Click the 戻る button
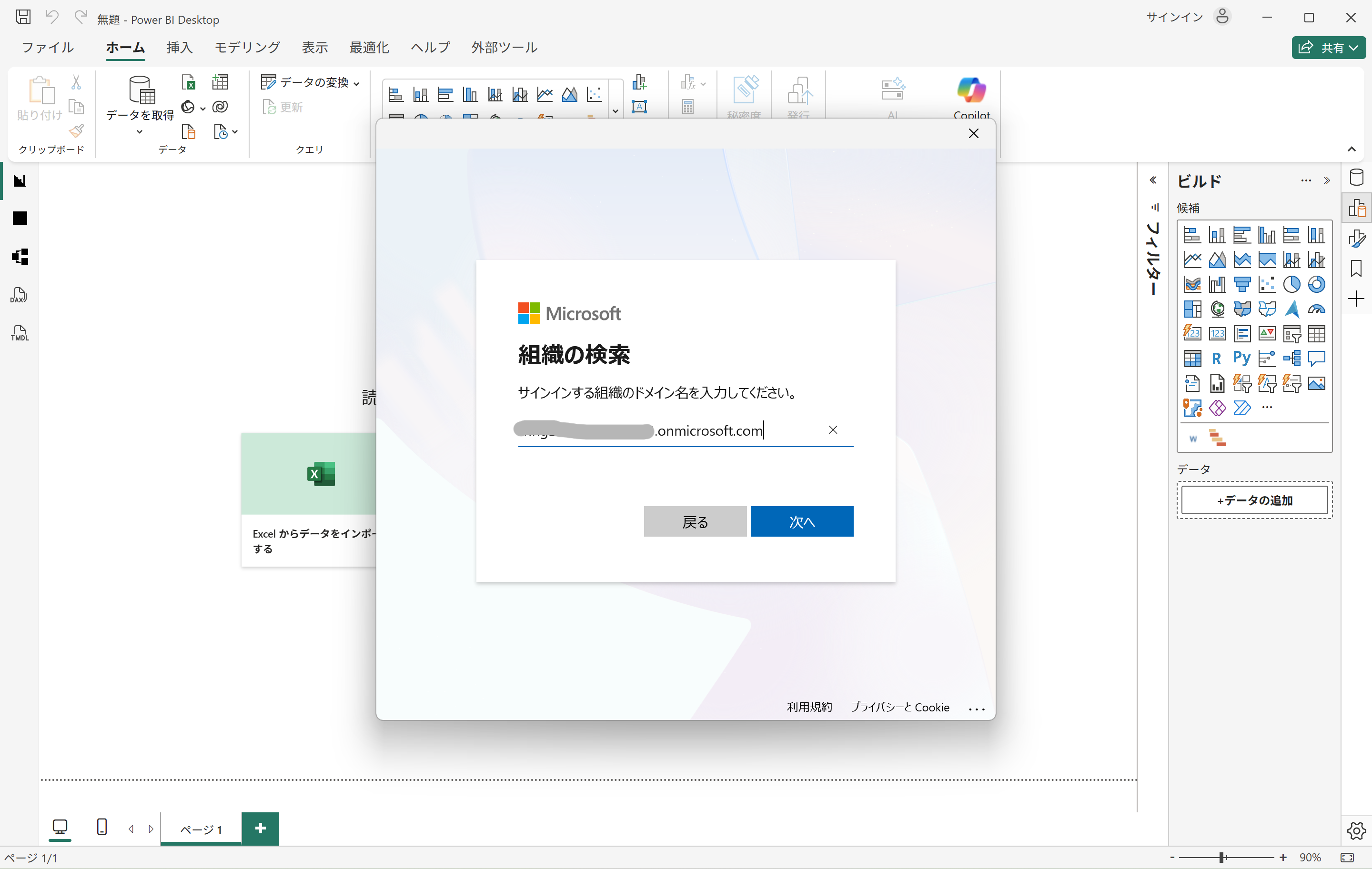This screenshot has height=869, width=1372. (x=695, y=521)
